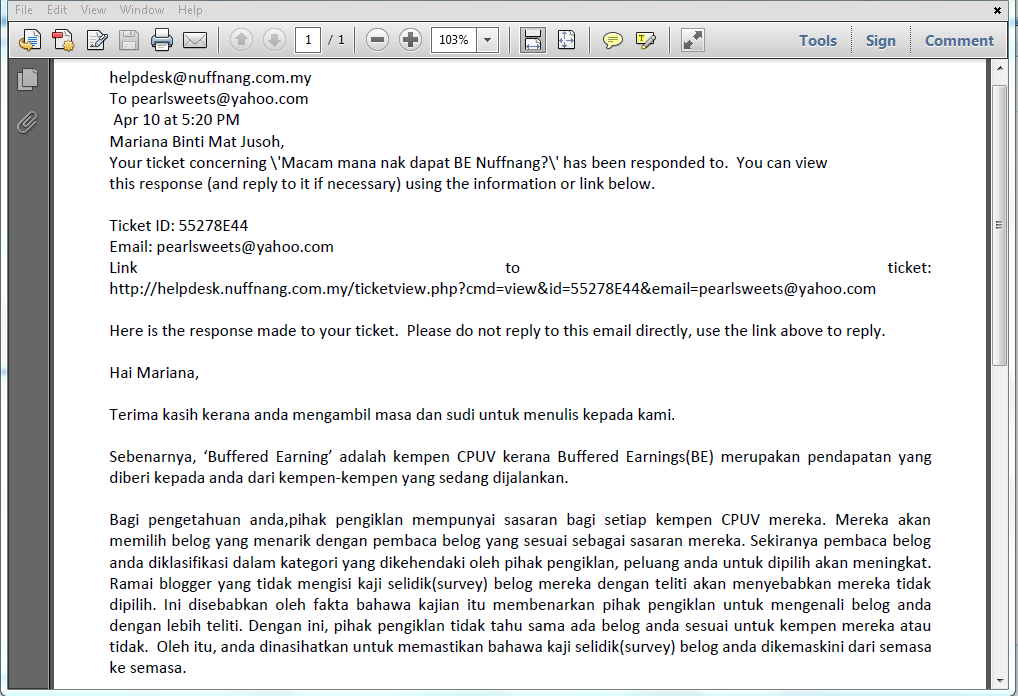1018x696 pixels.
Task: Open the Edit menu
Action: click(57, 10)
